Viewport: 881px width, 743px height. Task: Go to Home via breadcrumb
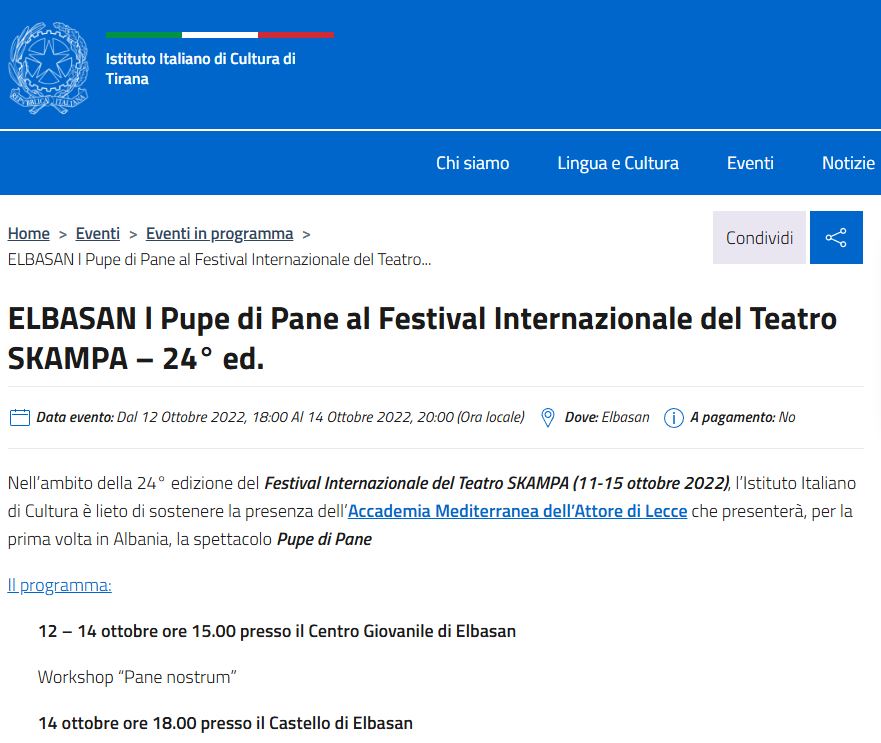tap(29, 233)
